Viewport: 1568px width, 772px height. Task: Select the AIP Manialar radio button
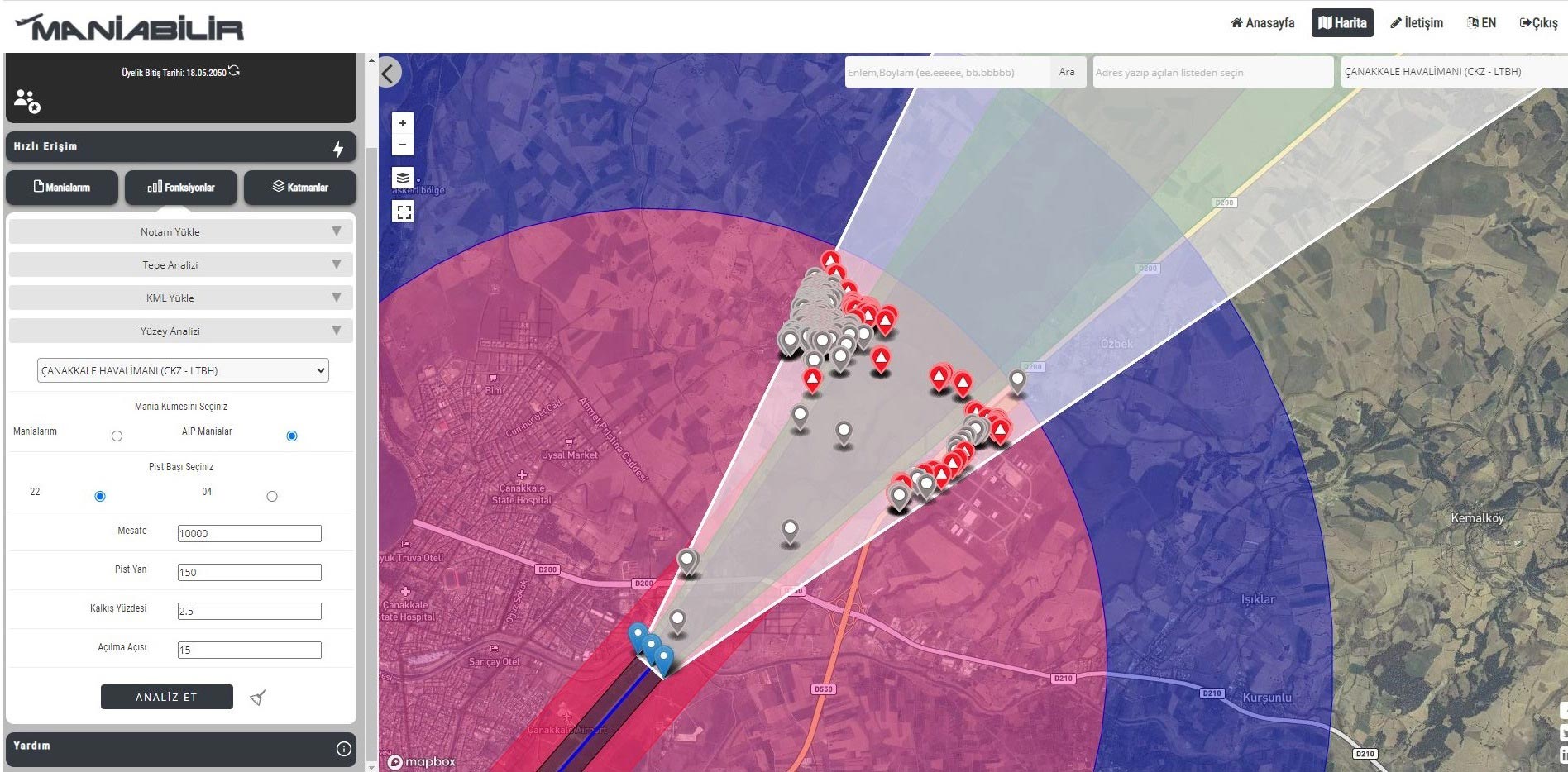tap(291, 436)
